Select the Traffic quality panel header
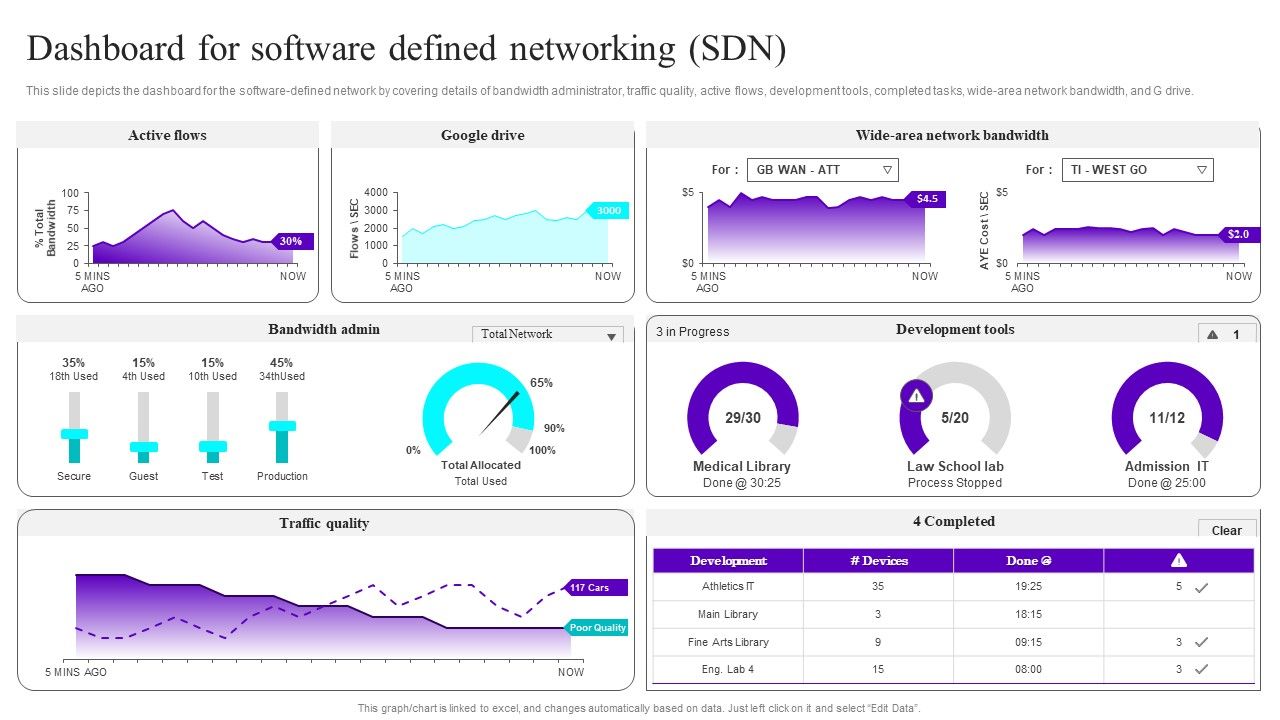 pyautogui.click(x=324, y=523)
